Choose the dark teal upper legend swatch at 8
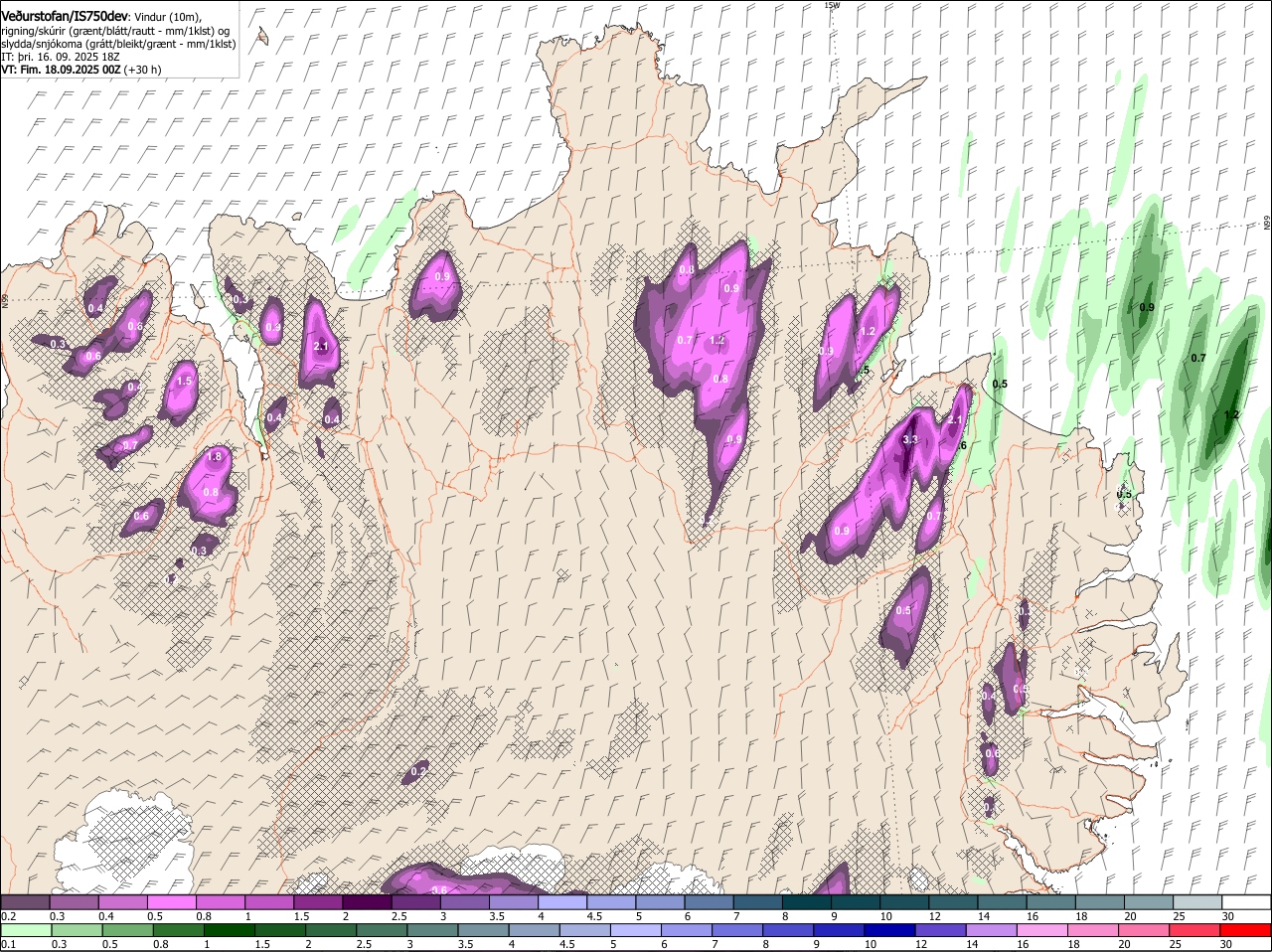This screenshot has height=952, width=1272. pyautogui.click(x=807, y=901)
